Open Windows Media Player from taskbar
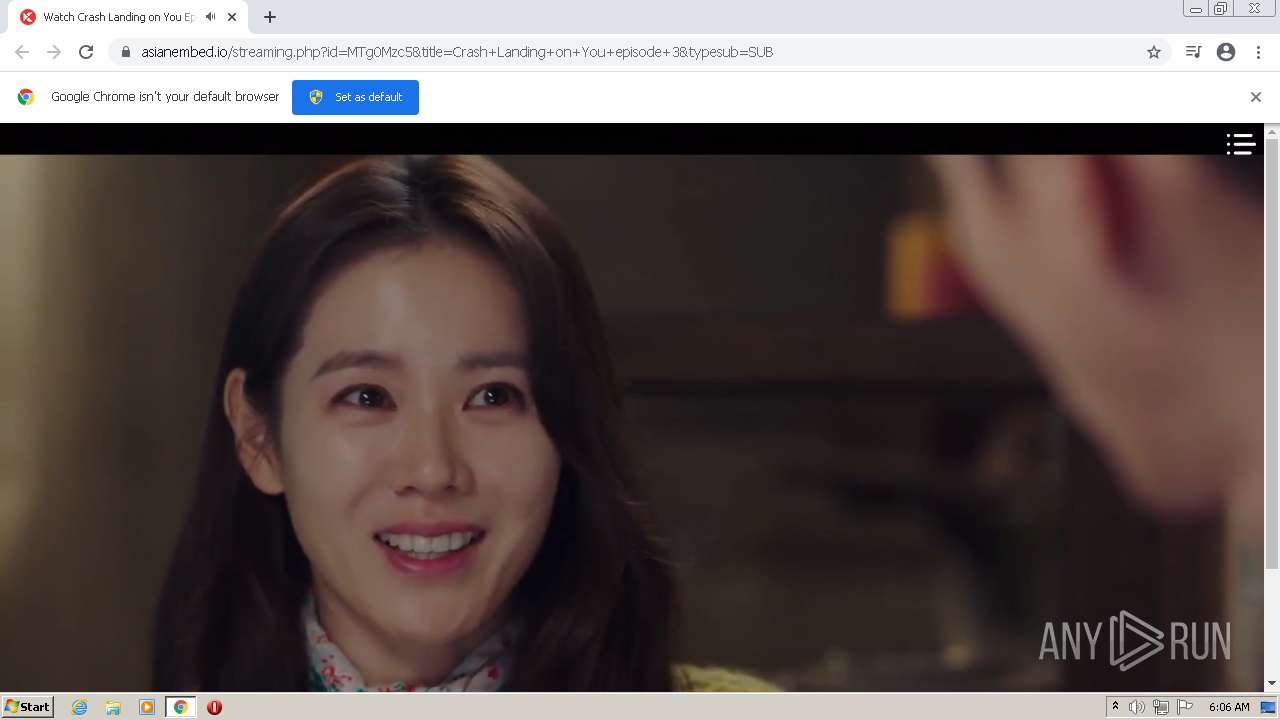1280x720 pixels. click(147, 707)
